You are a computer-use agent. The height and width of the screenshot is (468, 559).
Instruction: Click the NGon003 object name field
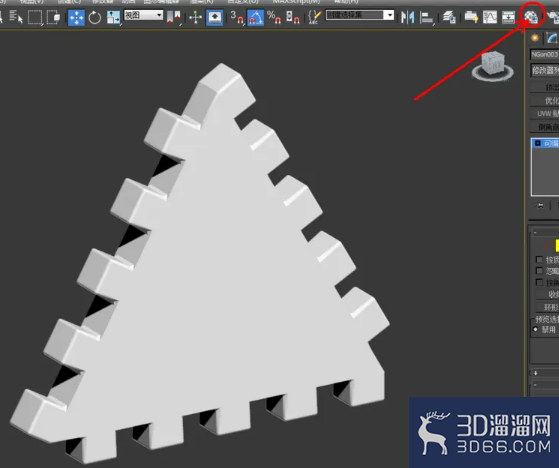(544, 55)
